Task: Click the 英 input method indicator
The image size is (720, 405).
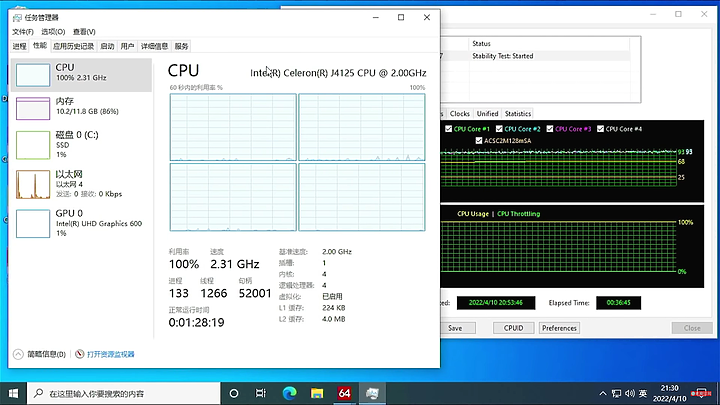Action: coord(643,394)
